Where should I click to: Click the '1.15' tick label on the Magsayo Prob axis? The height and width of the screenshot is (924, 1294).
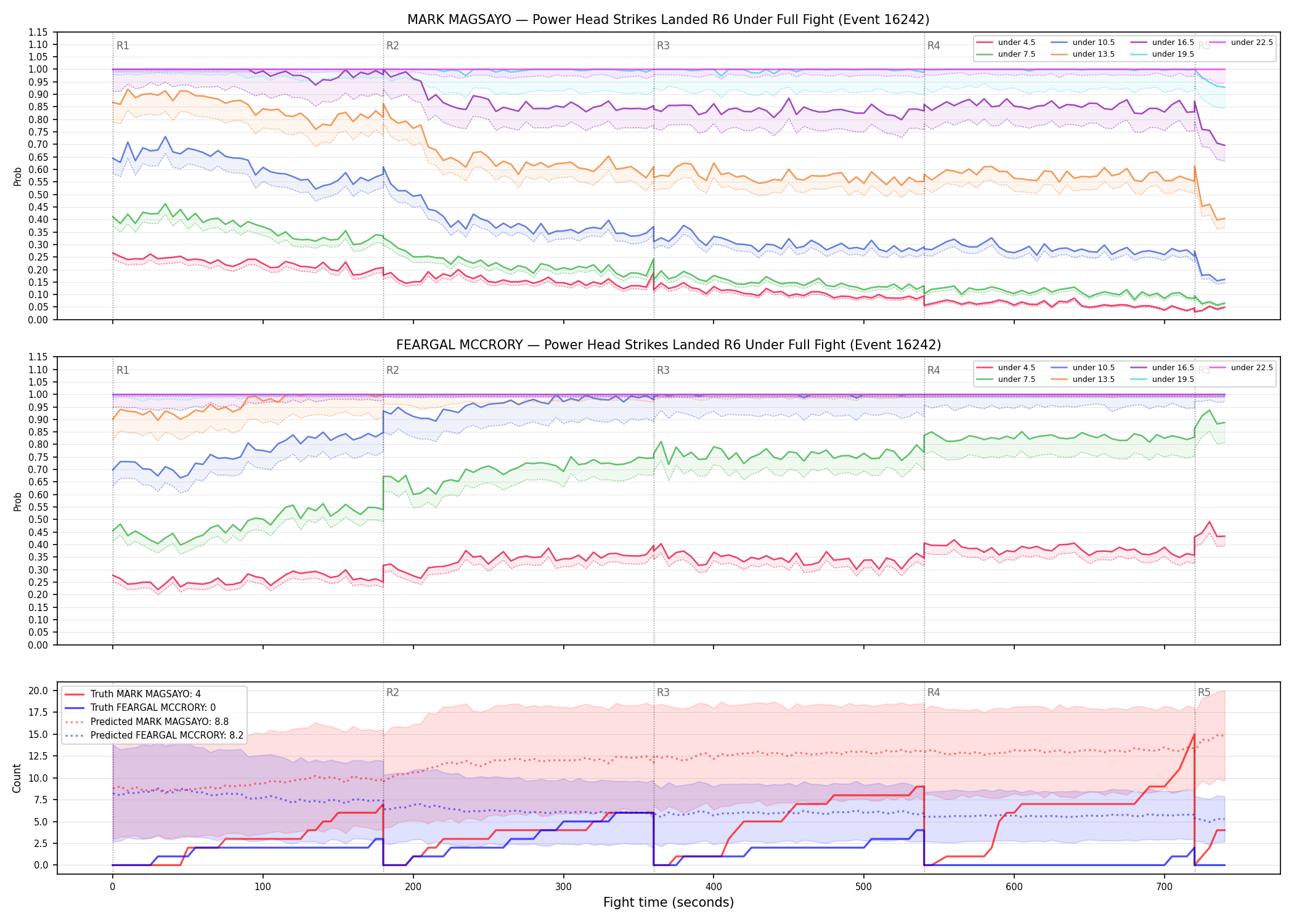coord(39,32)
